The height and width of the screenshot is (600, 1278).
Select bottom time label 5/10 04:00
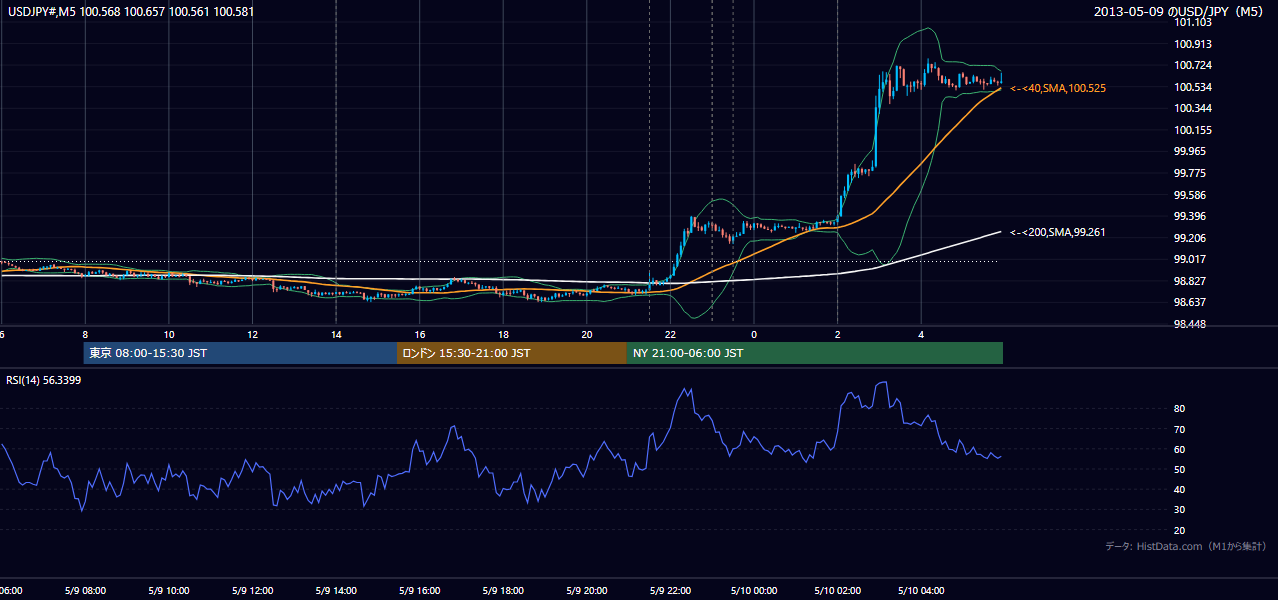point(921,590)
